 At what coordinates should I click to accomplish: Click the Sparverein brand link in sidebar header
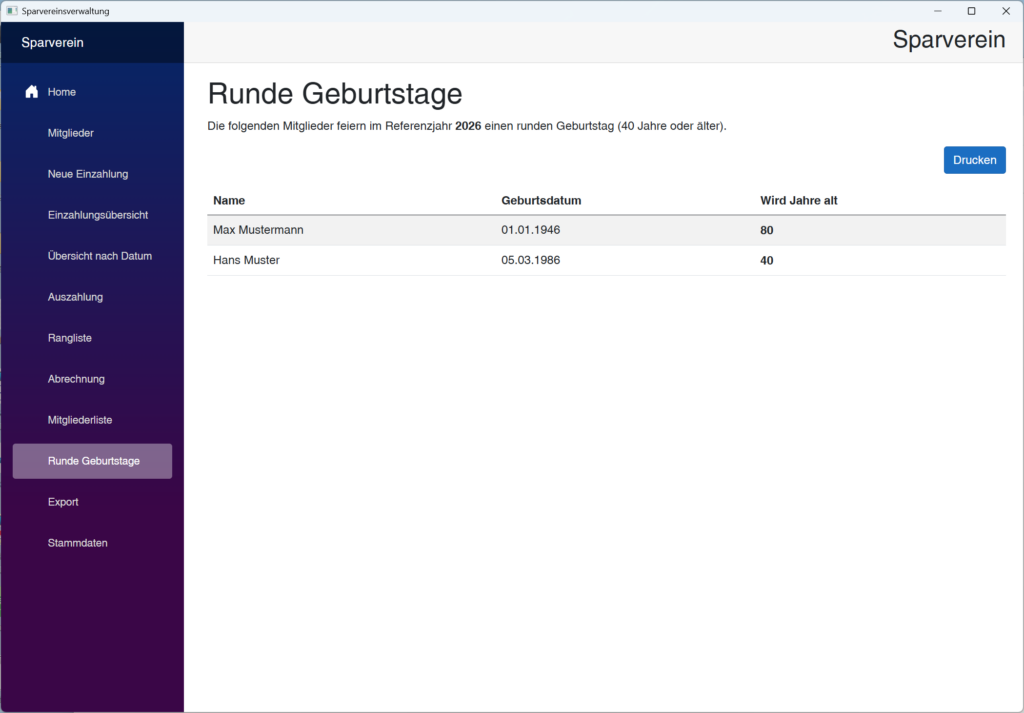(x=52, y=43)
